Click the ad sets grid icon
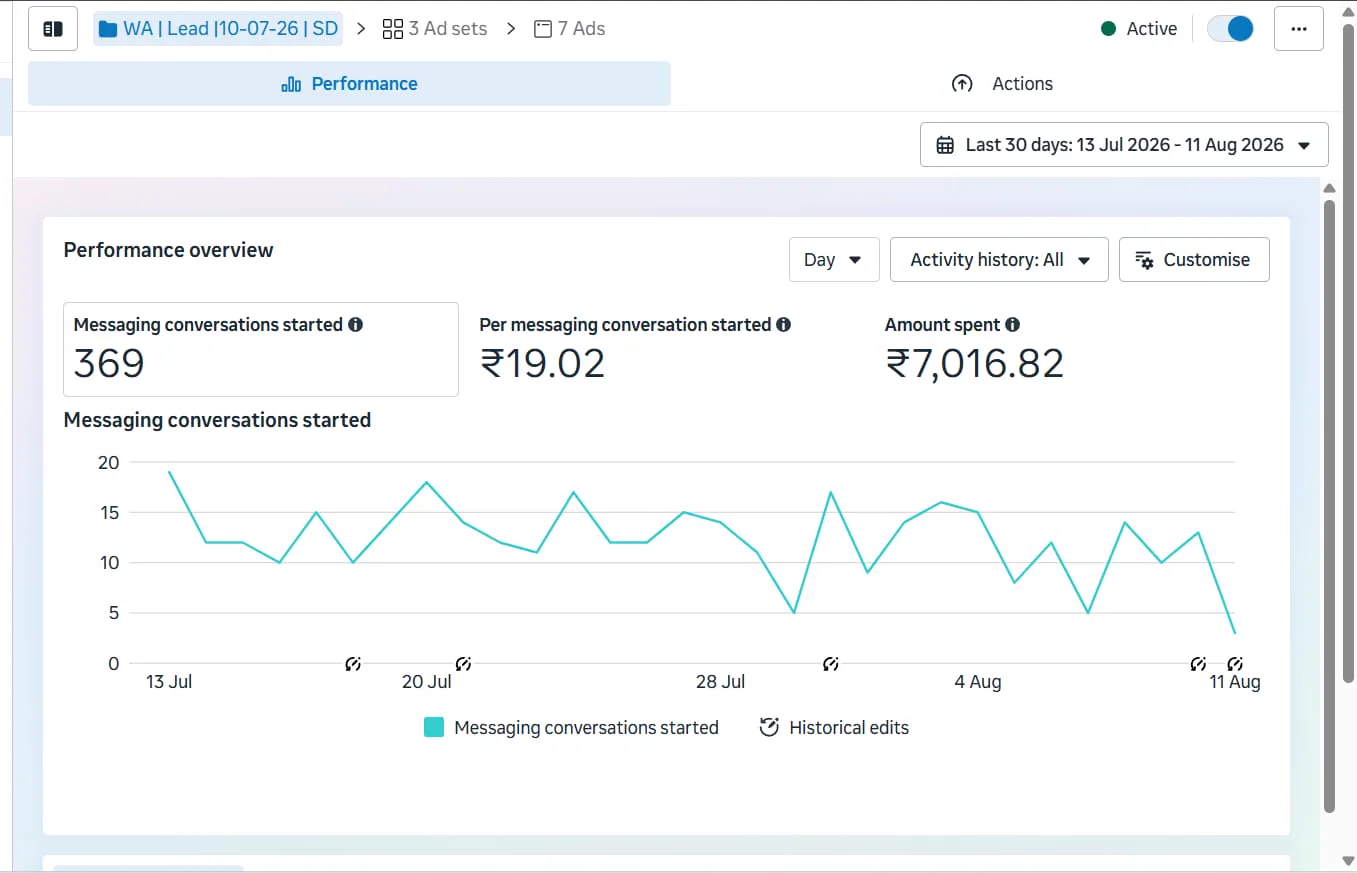 click(393, 29)
